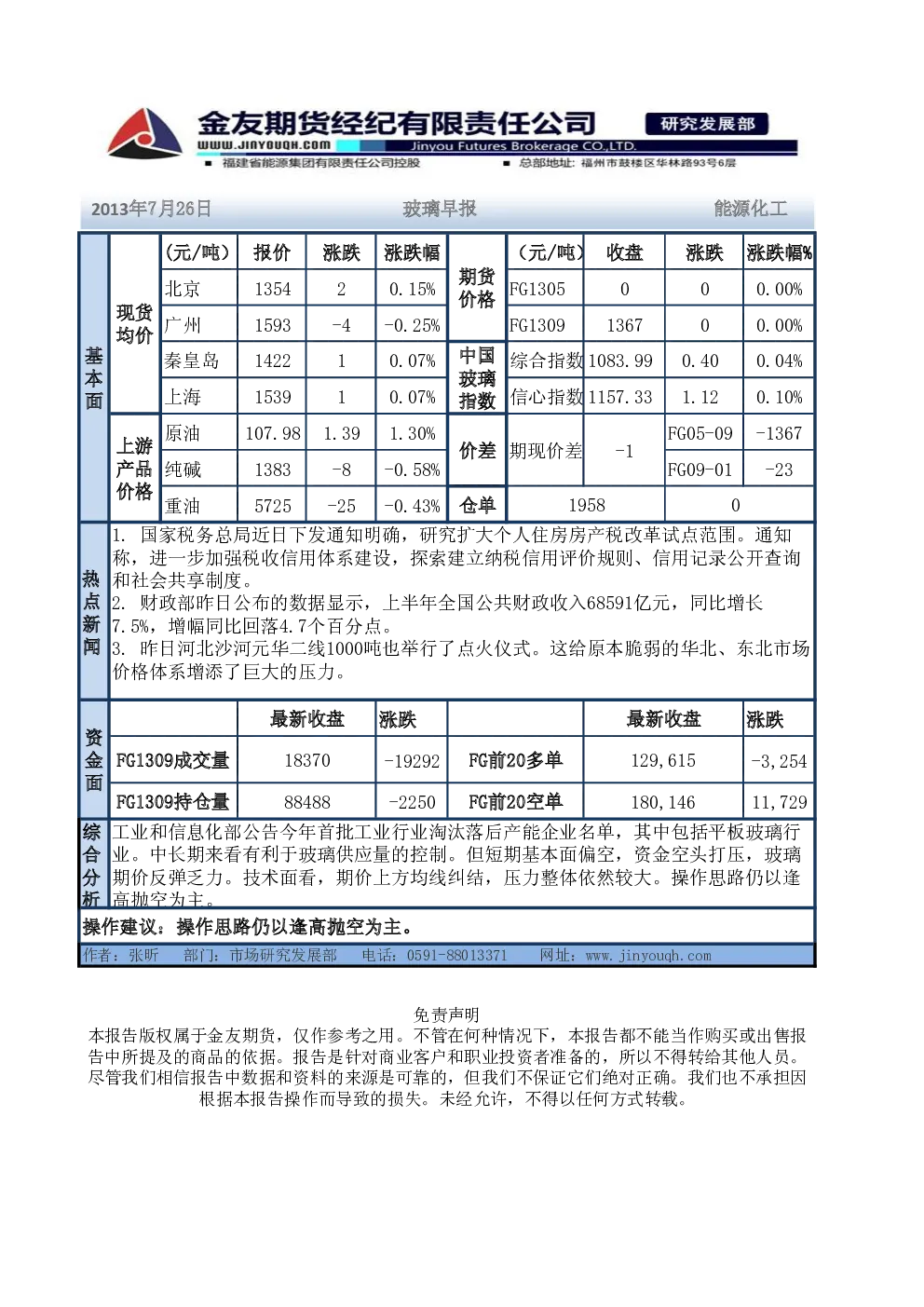
Task: Click FG1309 closing price 1367
Action: point(624,325)
